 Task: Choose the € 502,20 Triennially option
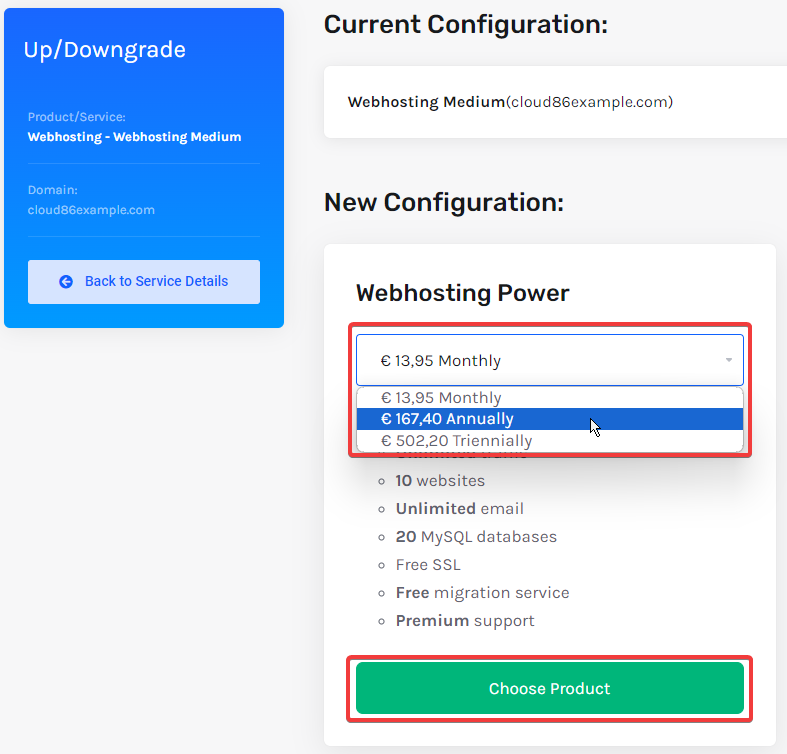(550, 441)
